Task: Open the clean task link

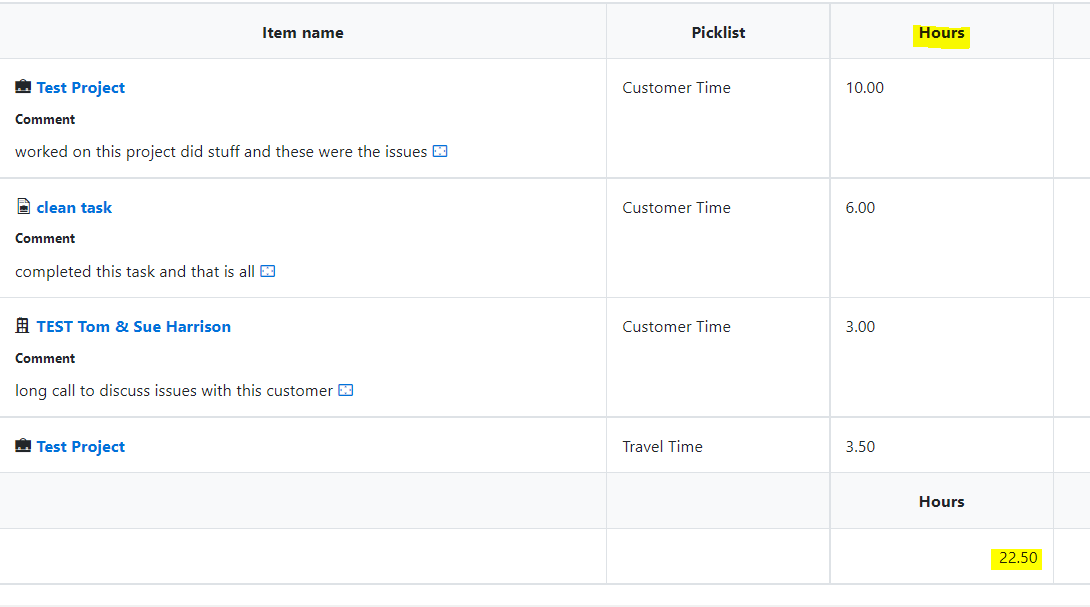Action: (x=74, y=207)
